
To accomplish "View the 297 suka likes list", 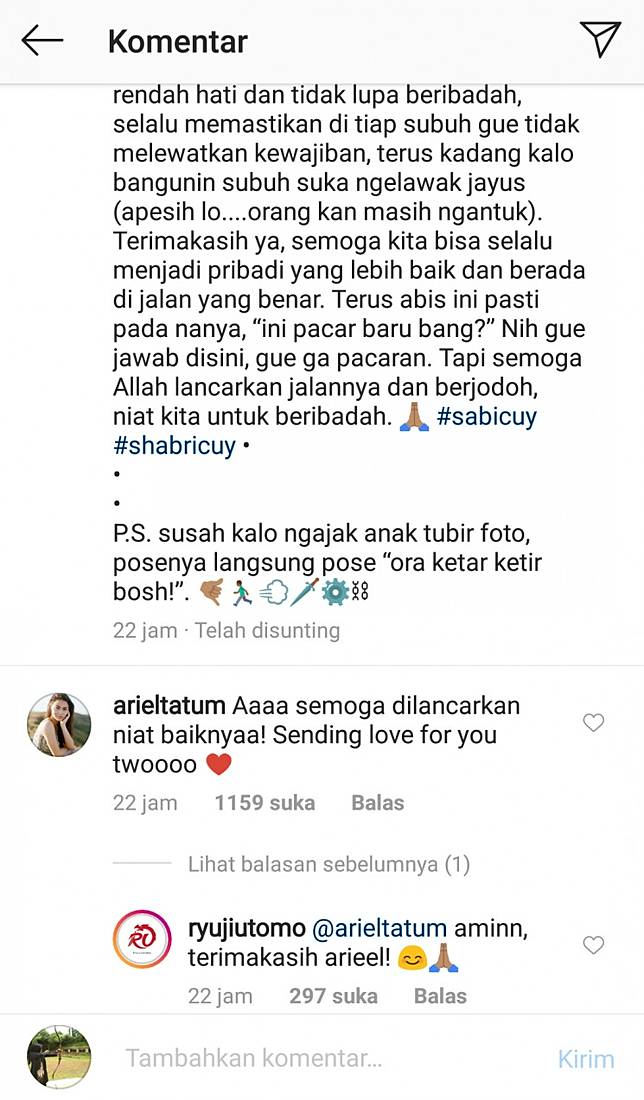I will (333, 996).
